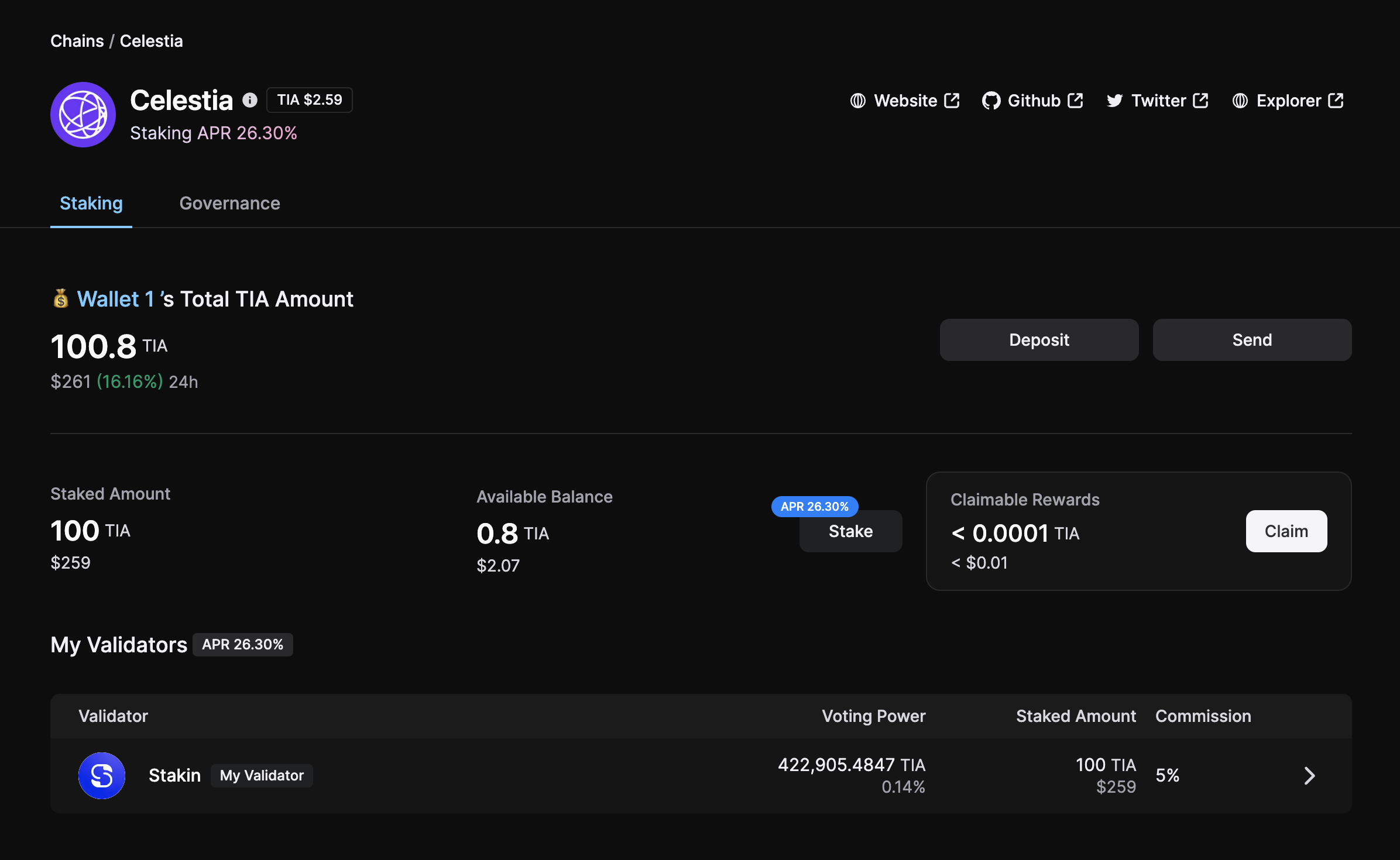Open the Website link
The width and height of the screenshot is (1400, 860).
click(x=905, y=101)
